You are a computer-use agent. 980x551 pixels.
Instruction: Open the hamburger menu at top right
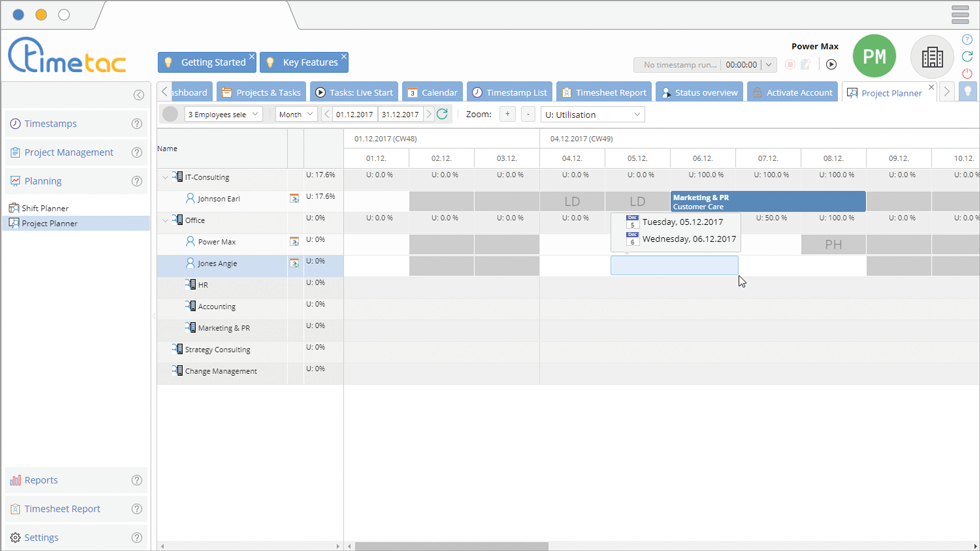coord(960,15)
